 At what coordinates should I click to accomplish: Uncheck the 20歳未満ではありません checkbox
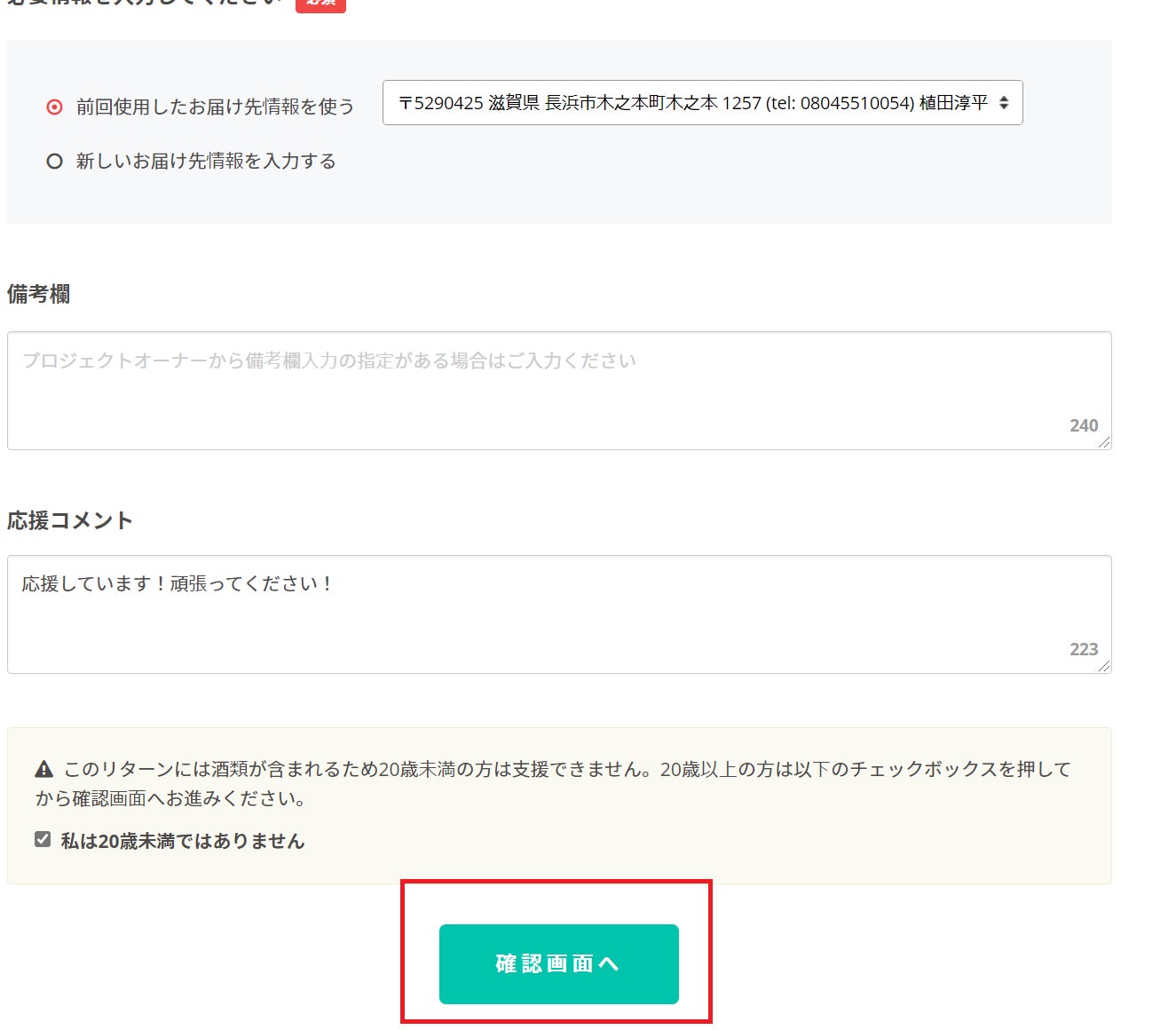click(x=43, y=839)
